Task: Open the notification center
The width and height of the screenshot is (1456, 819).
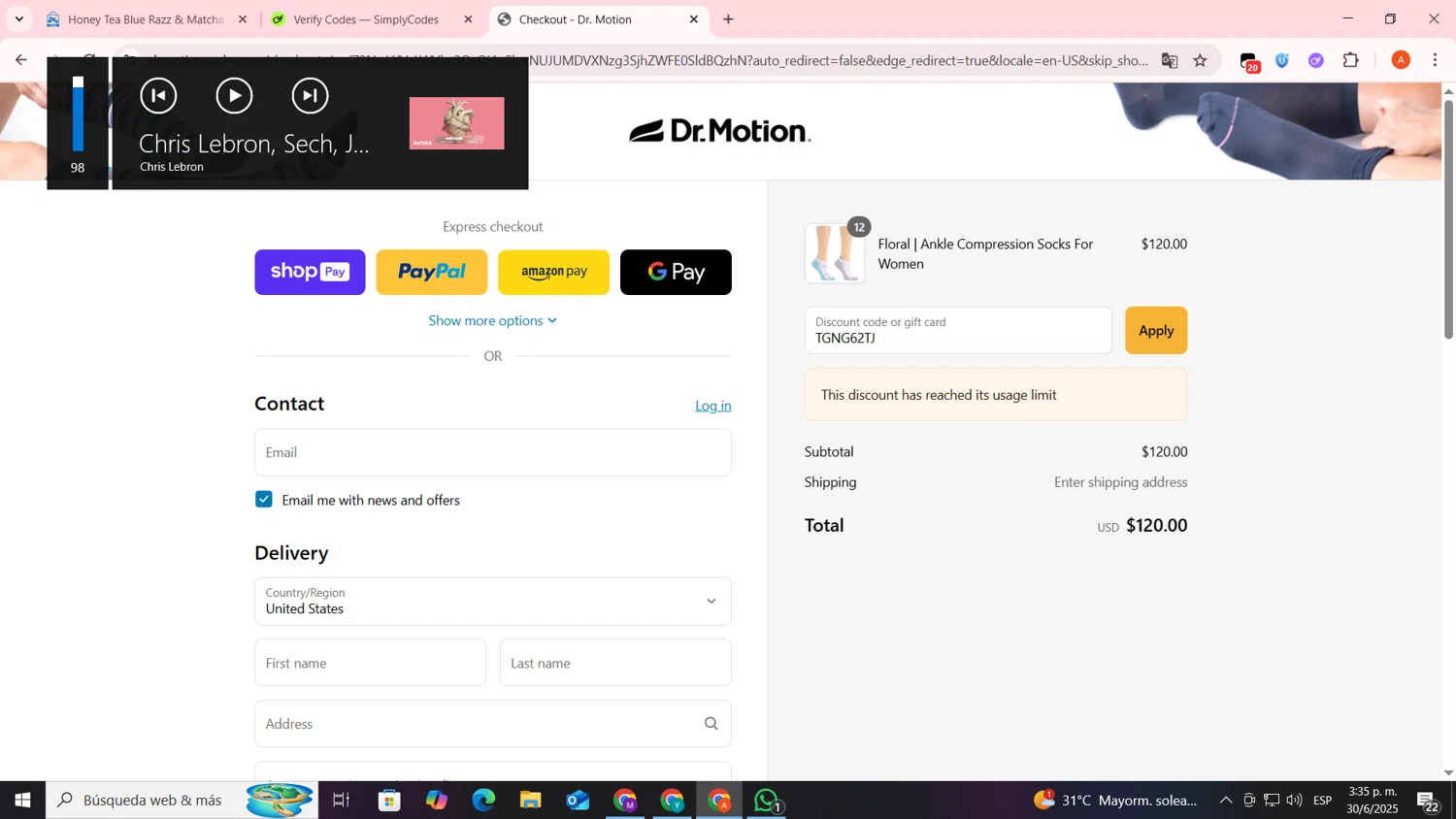Action: click(1428, 801)
